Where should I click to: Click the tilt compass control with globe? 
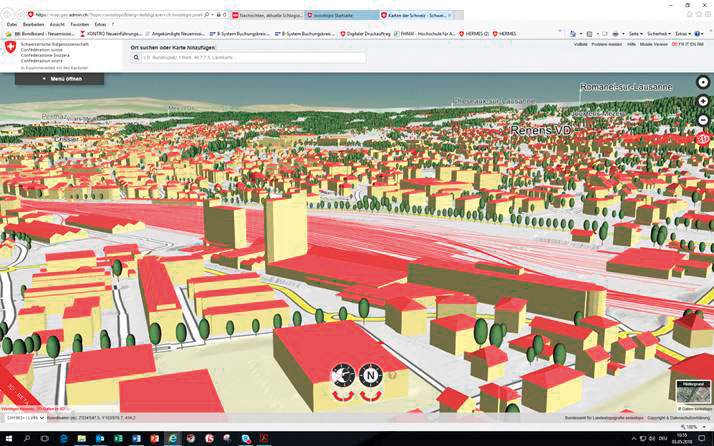click(343, 375)
